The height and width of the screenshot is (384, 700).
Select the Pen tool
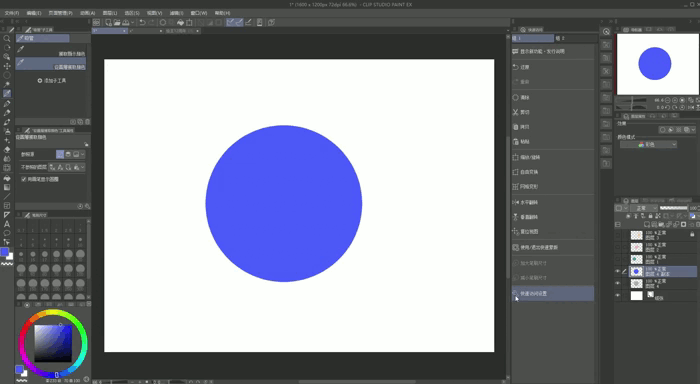pos(7,104)
